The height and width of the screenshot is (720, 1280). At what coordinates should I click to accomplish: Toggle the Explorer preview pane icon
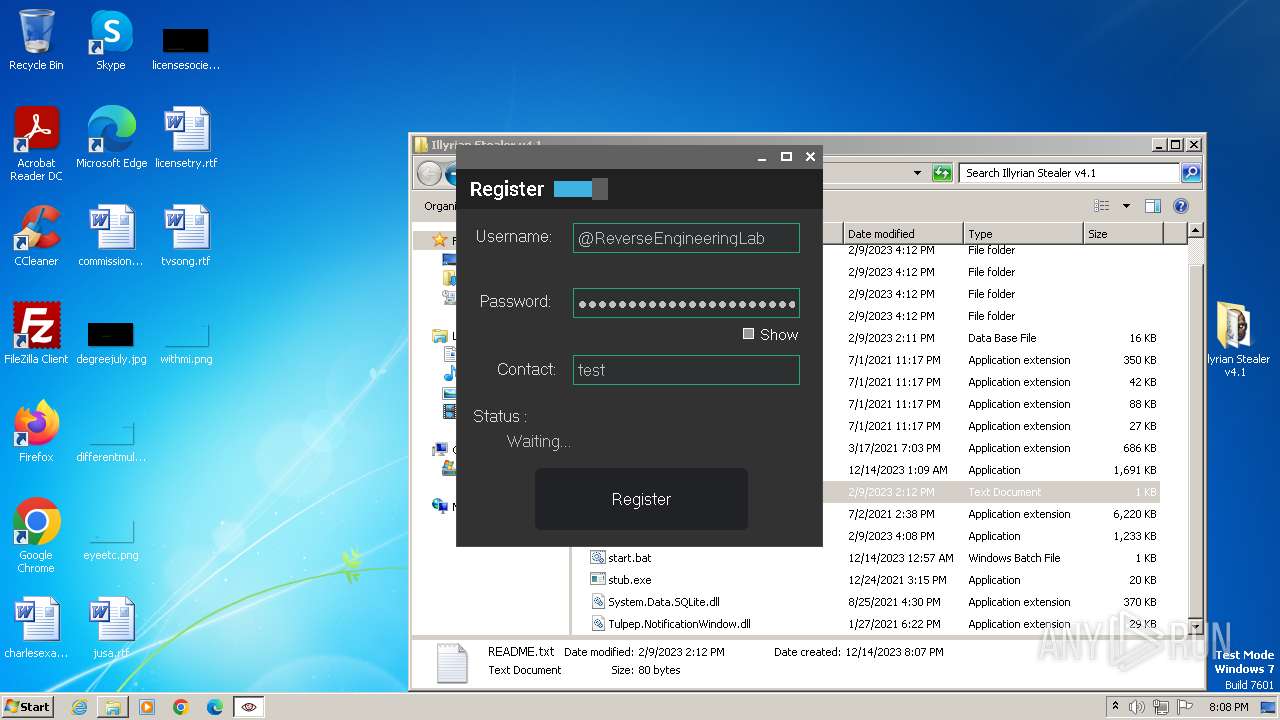(x=1153, y=206)
